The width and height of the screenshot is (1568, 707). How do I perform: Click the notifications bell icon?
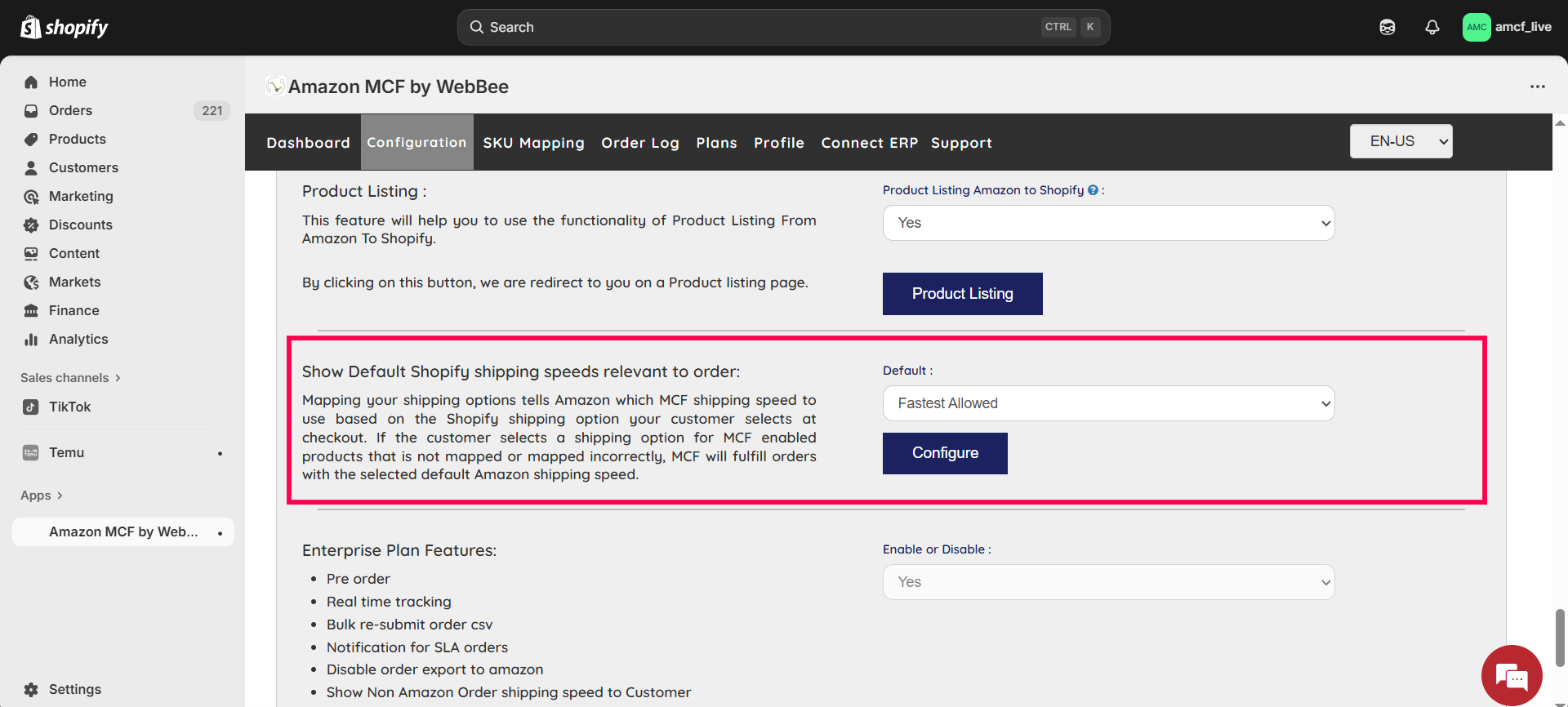point(1432,27)
